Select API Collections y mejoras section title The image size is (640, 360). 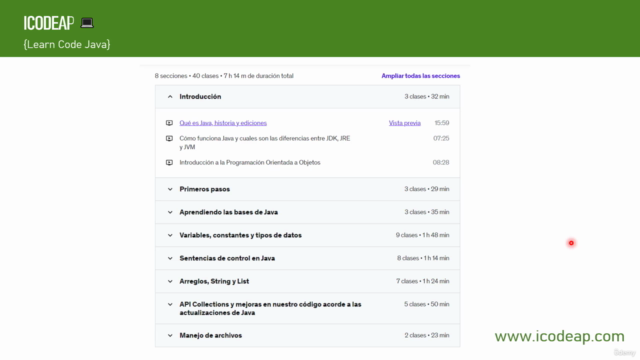pyautogui.click(x=270, y=309)
